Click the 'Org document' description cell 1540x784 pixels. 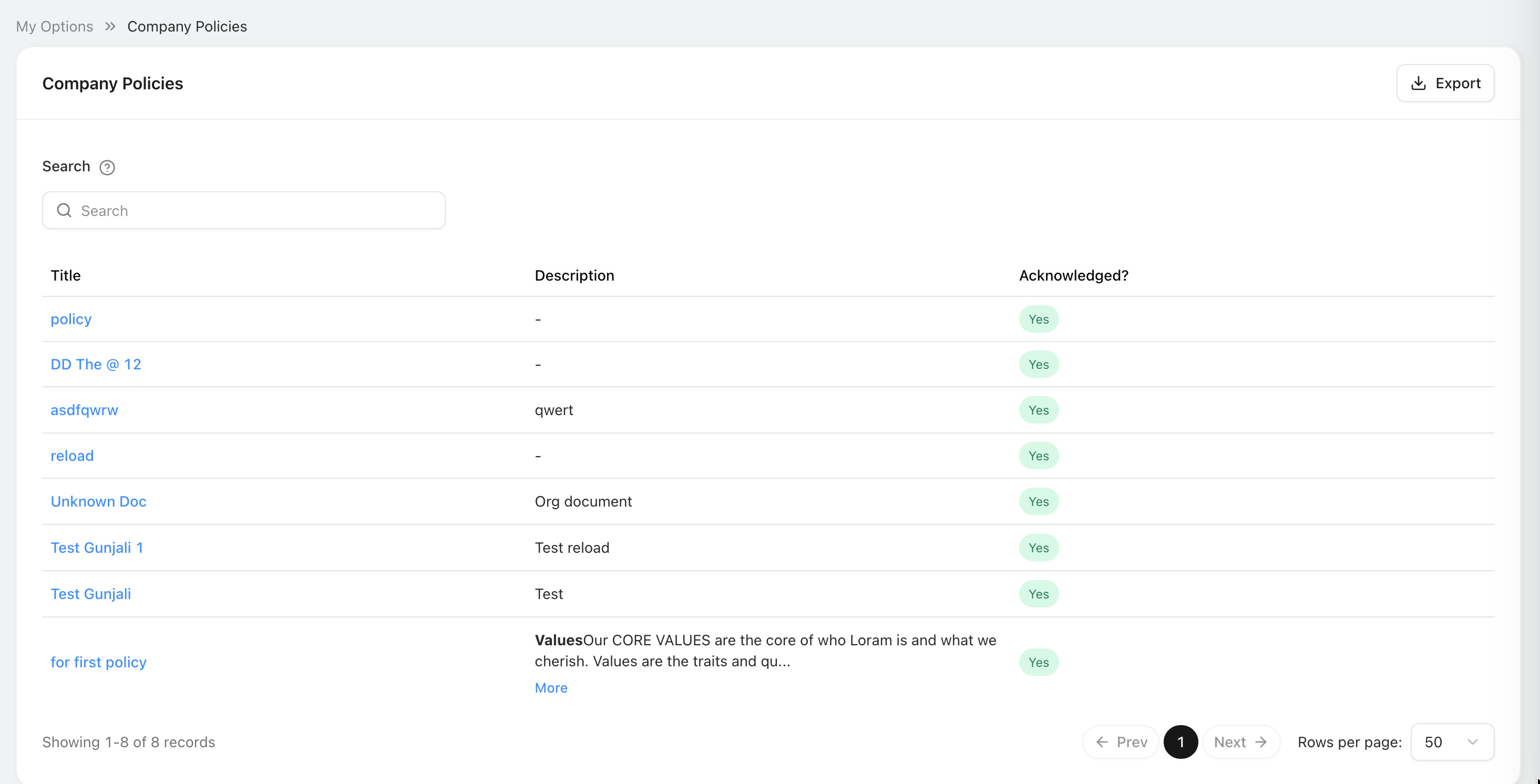(583, 501)
